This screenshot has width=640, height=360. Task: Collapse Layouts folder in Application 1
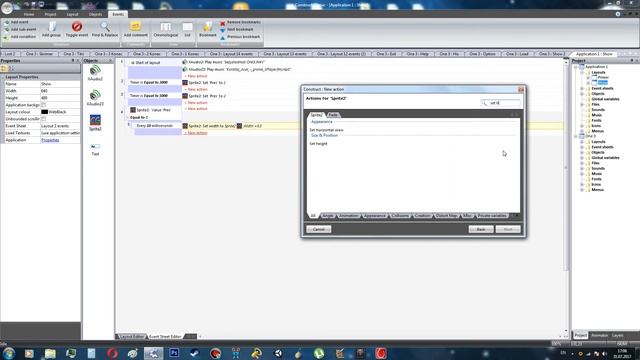(x=582, y=72)
